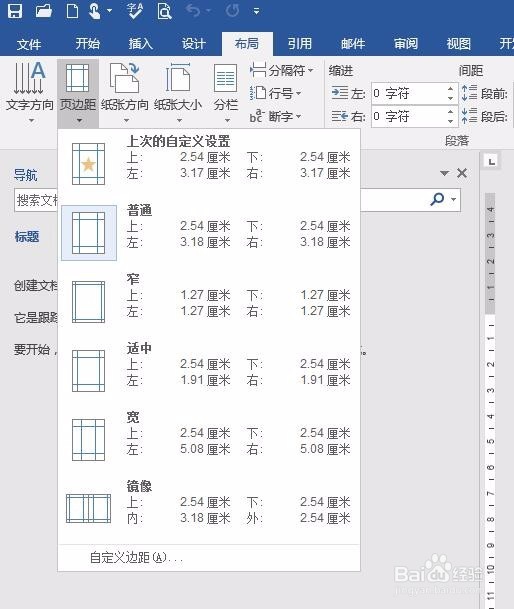Screen dimensions: 514x609
Task: Click the navigation pane search magnifier
Action: [x=437, y=200]
